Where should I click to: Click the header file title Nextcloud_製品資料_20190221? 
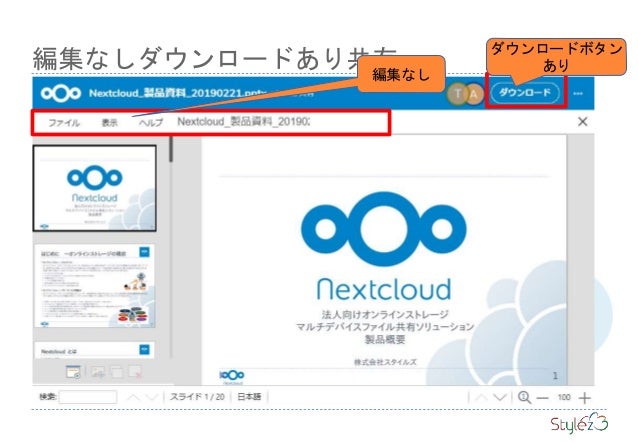177,93
